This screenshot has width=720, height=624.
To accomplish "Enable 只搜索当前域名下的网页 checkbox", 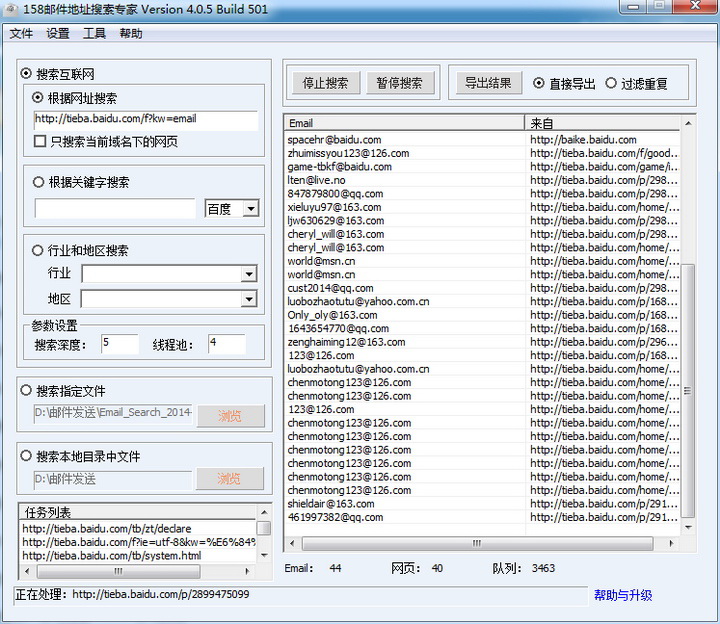I will coord(40,141).
